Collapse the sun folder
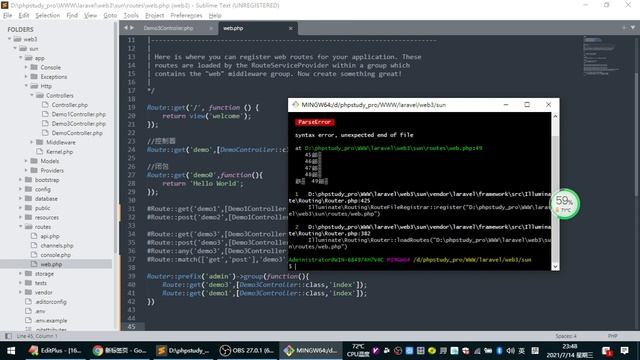640x360 pixels. click(x=15, y=49)
